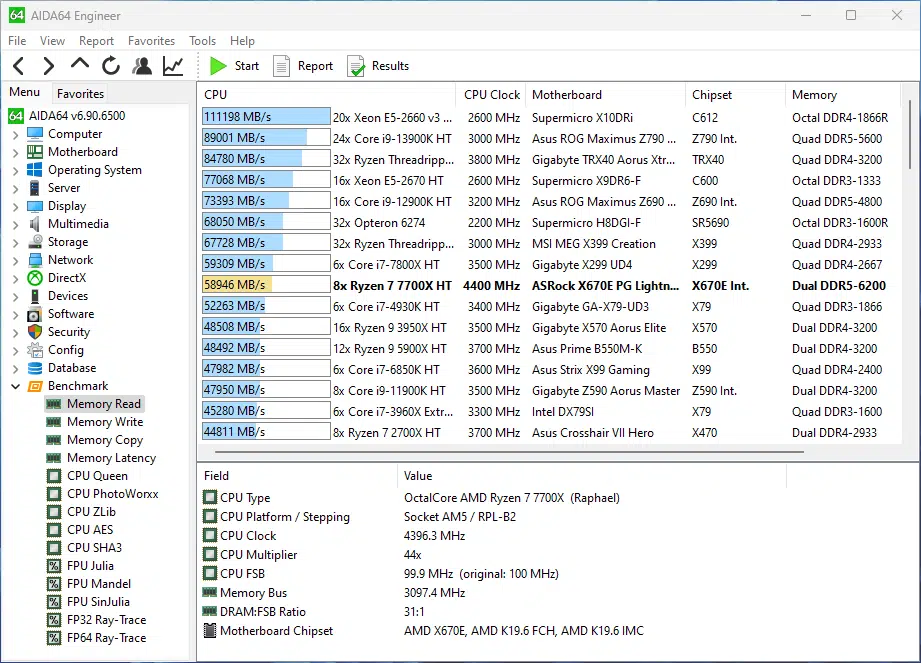Expand the Motherboard tree node

(15, 152)
